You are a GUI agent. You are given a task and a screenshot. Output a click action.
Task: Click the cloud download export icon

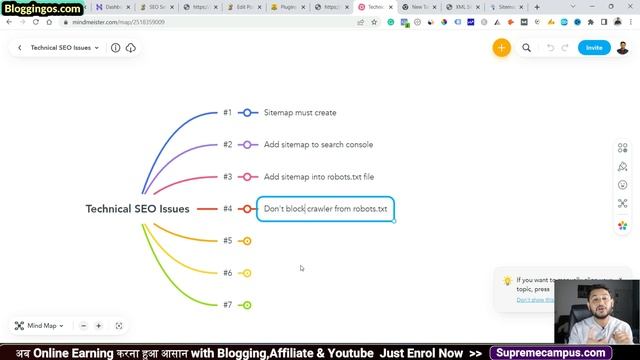(x=131, y=48)
